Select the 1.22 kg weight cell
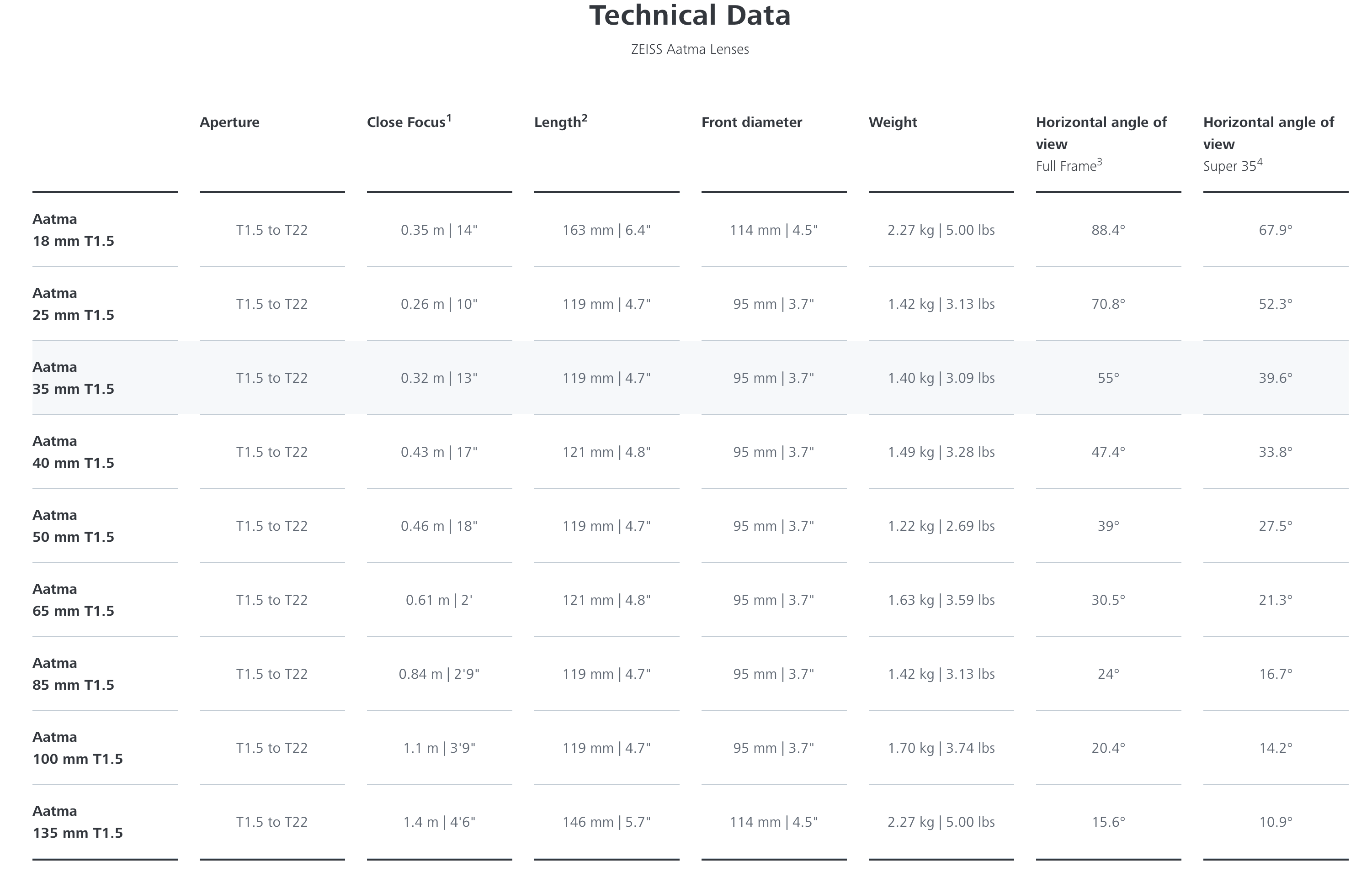Viewport: 1372px width, 877px height. point(941,526)
